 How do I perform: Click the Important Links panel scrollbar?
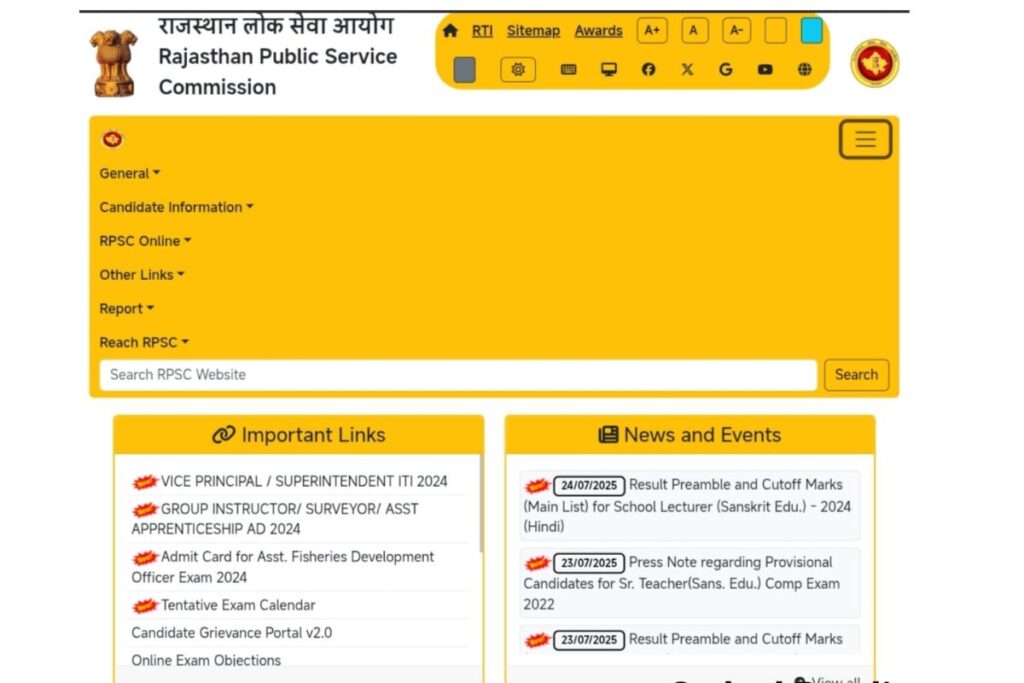[x=481, y=503]
